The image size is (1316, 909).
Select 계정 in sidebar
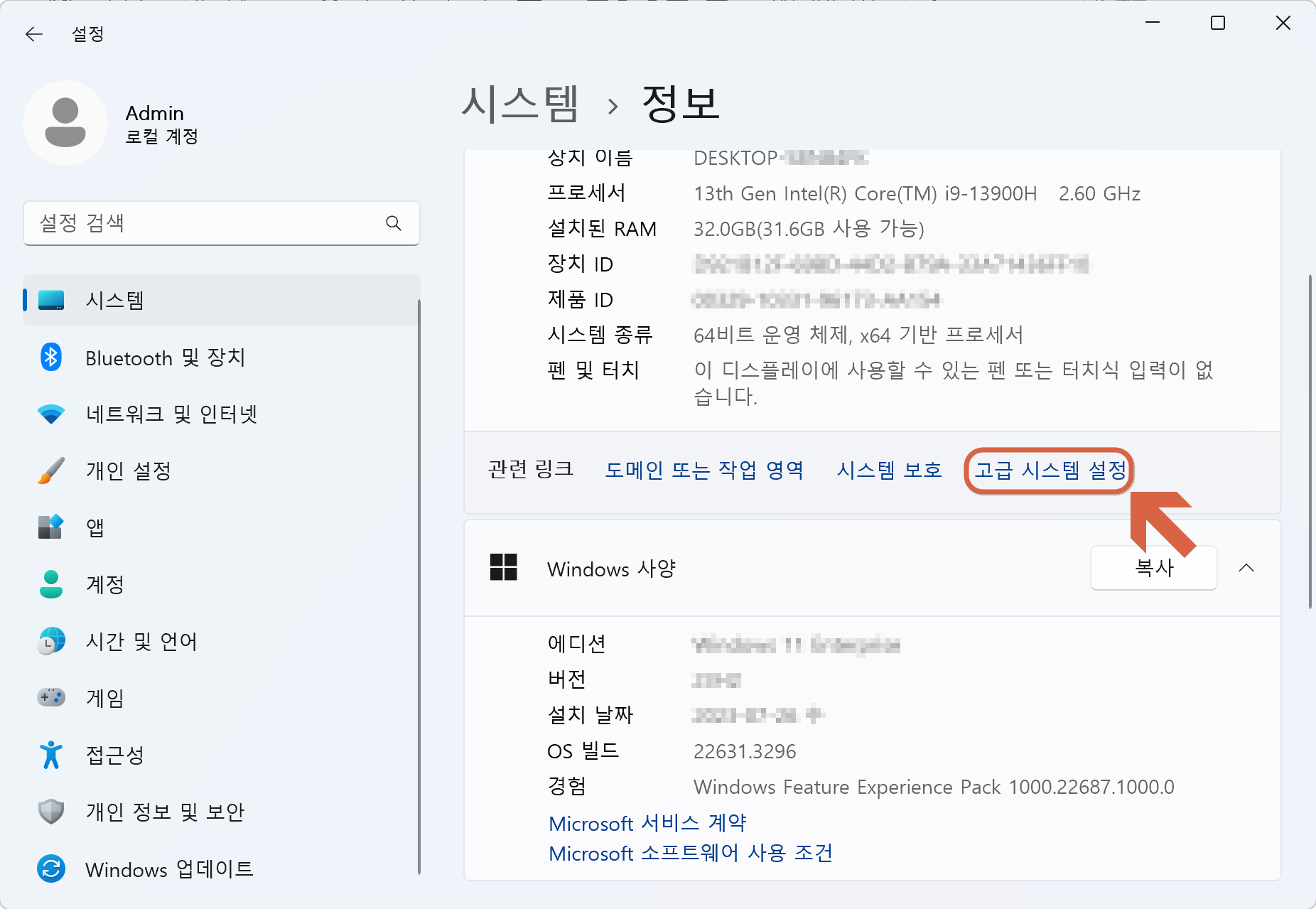pos(222,584)
